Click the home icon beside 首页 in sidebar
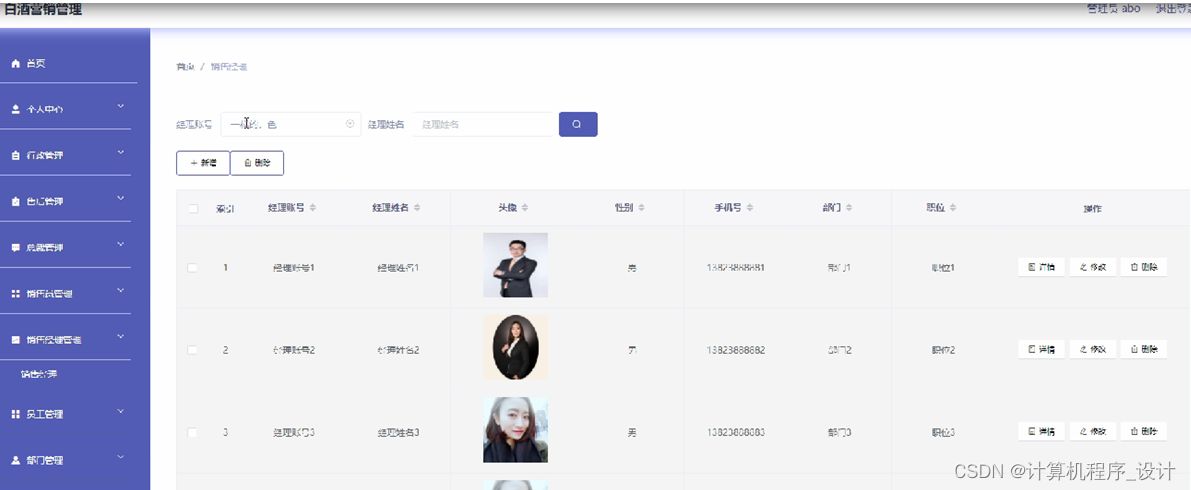This screenshot has width=1191, height=490. 15,64
